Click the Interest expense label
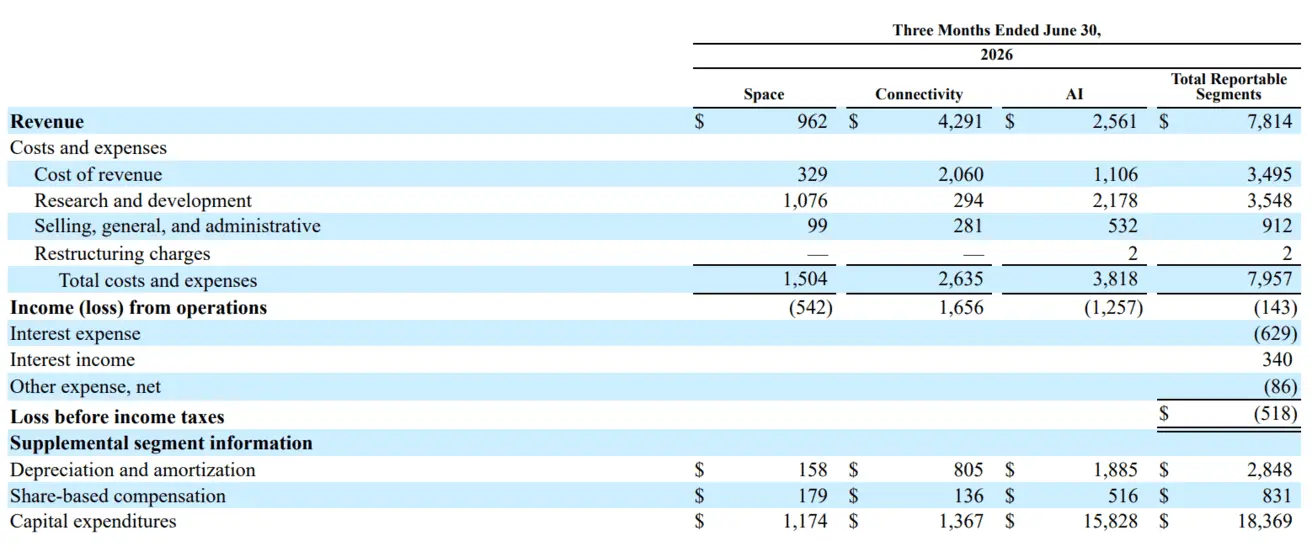The width and height of the screenshot is (1312, 557). [75, 334]
